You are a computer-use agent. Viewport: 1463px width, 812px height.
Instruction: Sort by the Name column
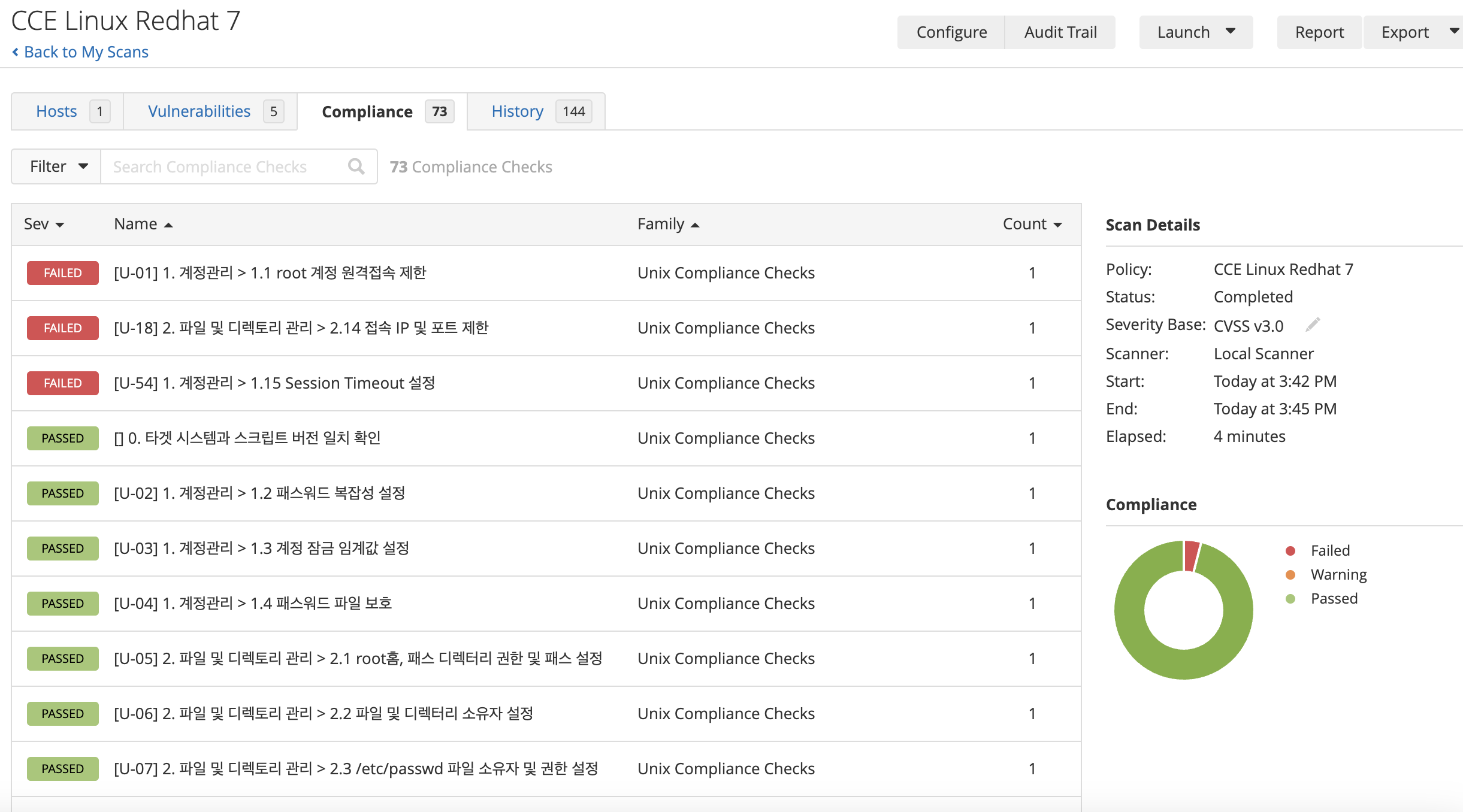[x=143, y=224]
